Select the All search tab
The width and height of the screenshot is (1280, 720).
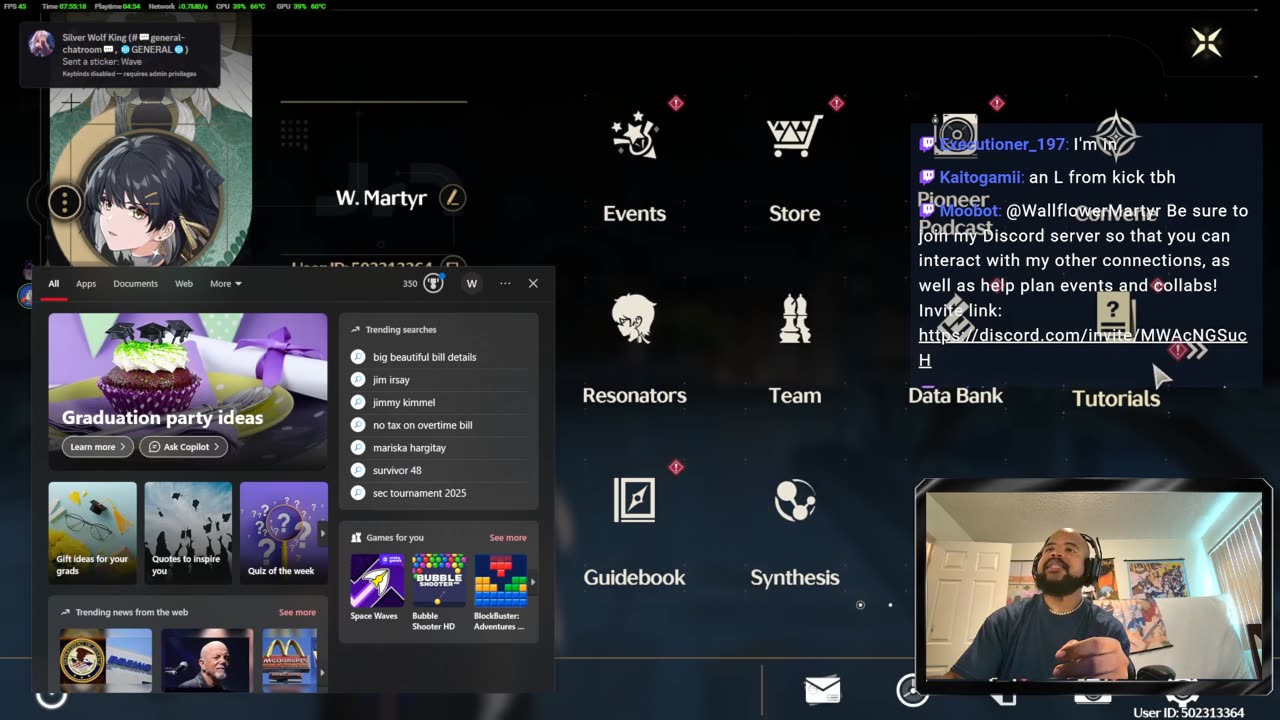[x=54, y=283]
